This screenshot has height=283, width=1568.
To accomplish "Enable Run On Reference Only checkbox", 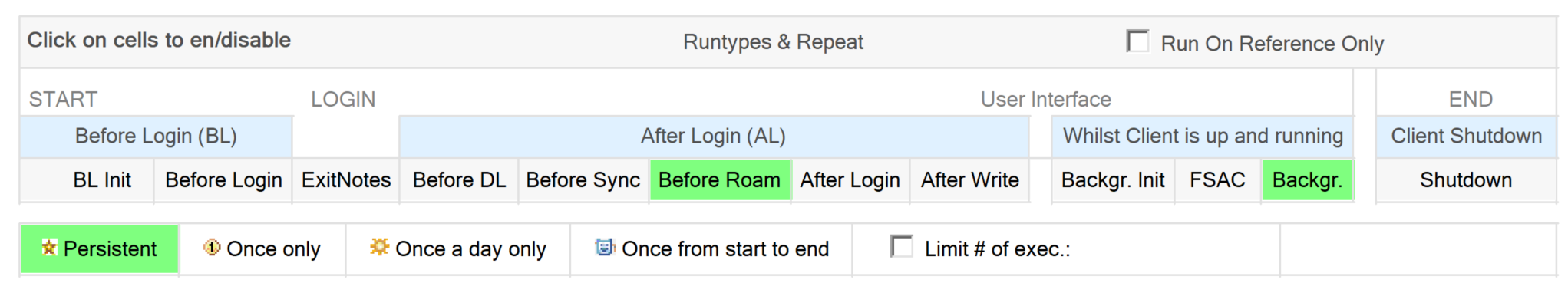I will [x=1137, y=41].
